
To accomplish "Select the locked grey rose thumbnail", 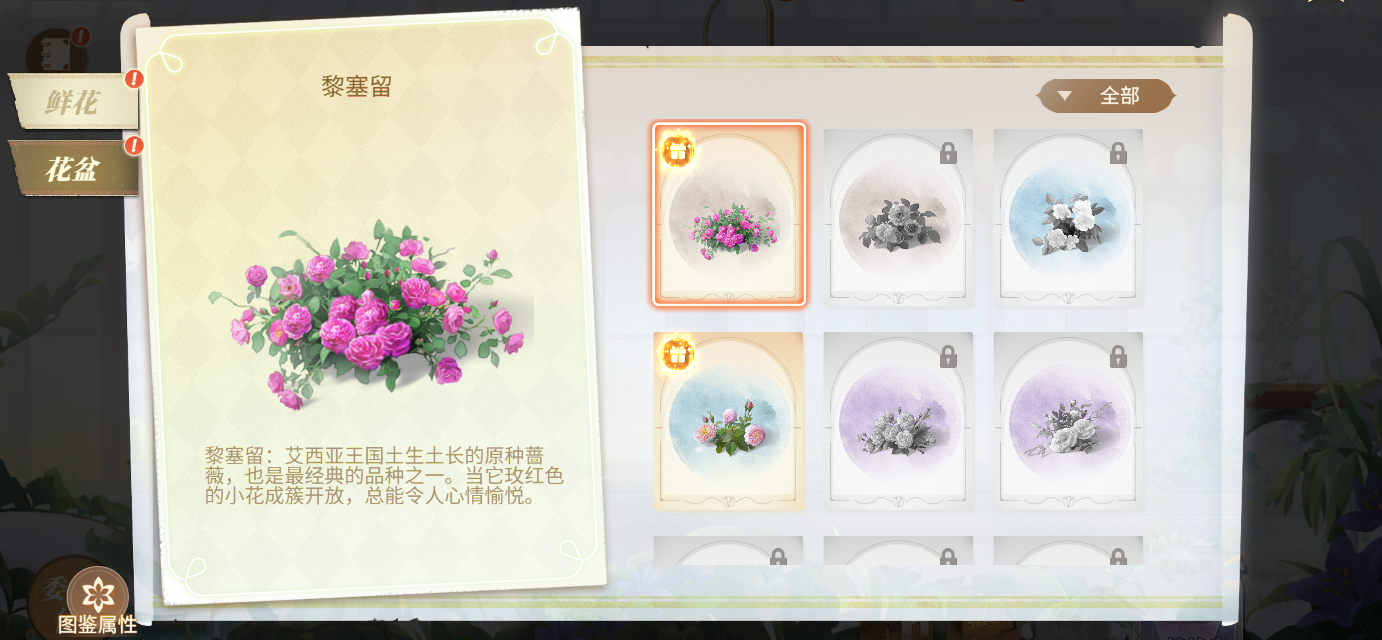I will (898, 218).
